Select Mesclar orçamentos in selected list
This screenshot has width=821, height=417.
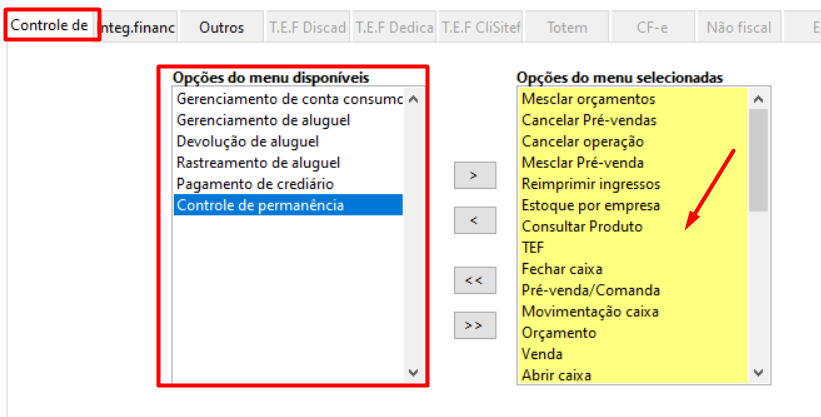click(x=588, y=99)
